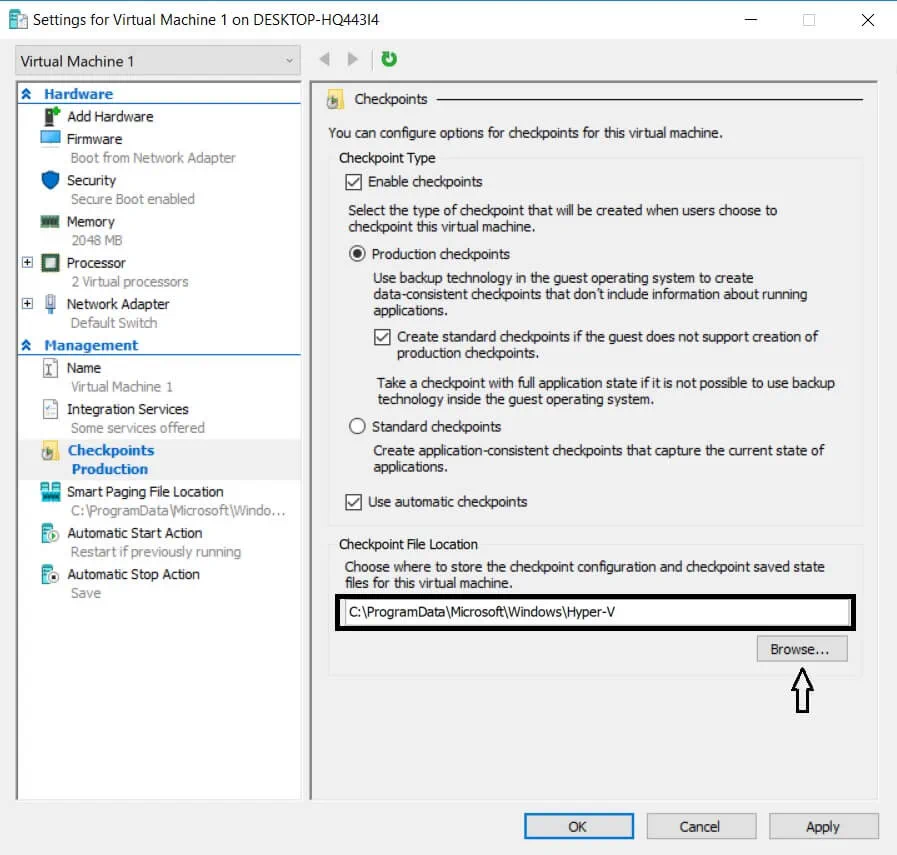Select the Firmware icon in Hardware list
The height and width of the screenshot is (855, 897).
50,139
